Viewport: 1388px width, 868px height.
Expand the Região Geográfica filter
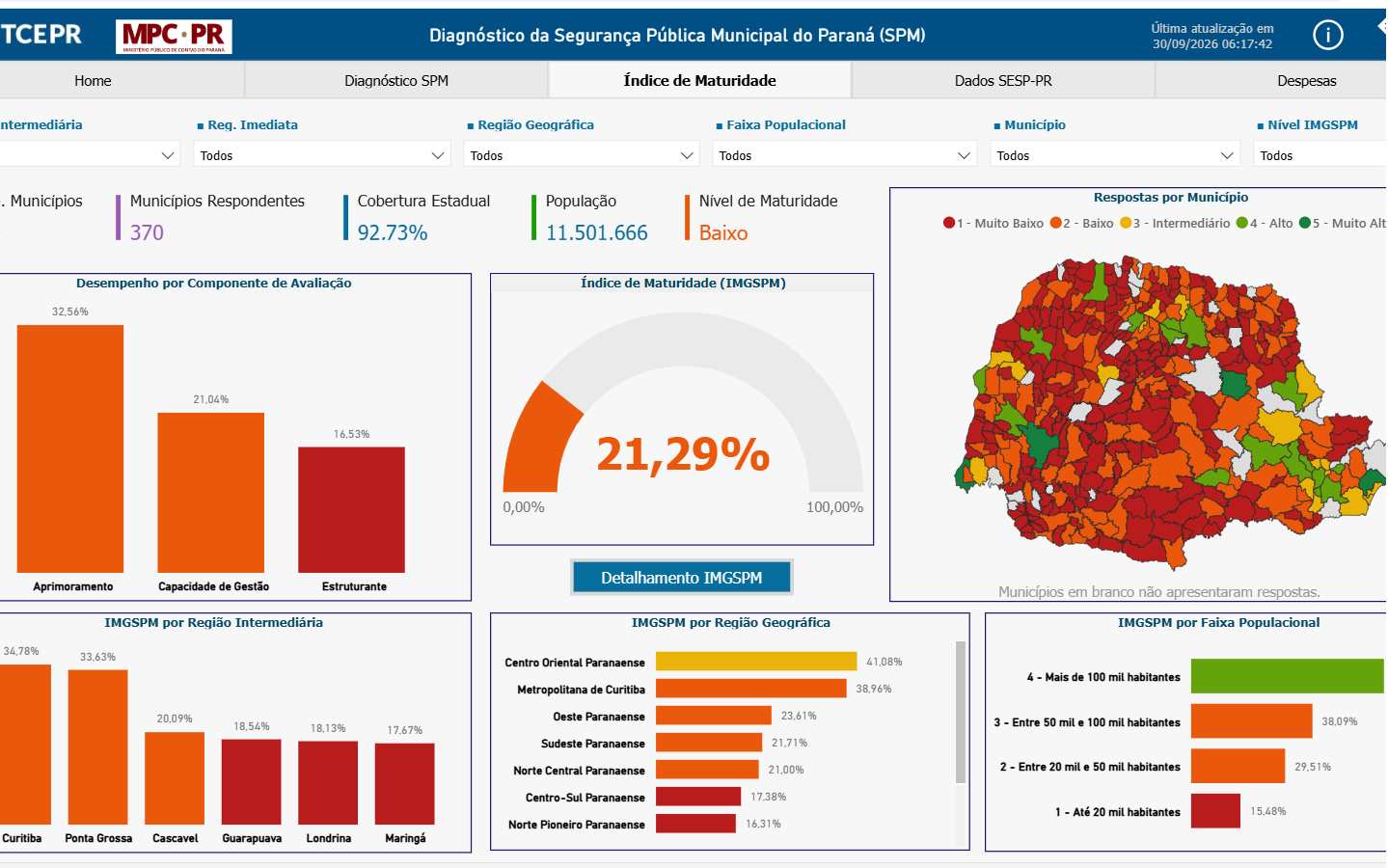pos(582,154)
